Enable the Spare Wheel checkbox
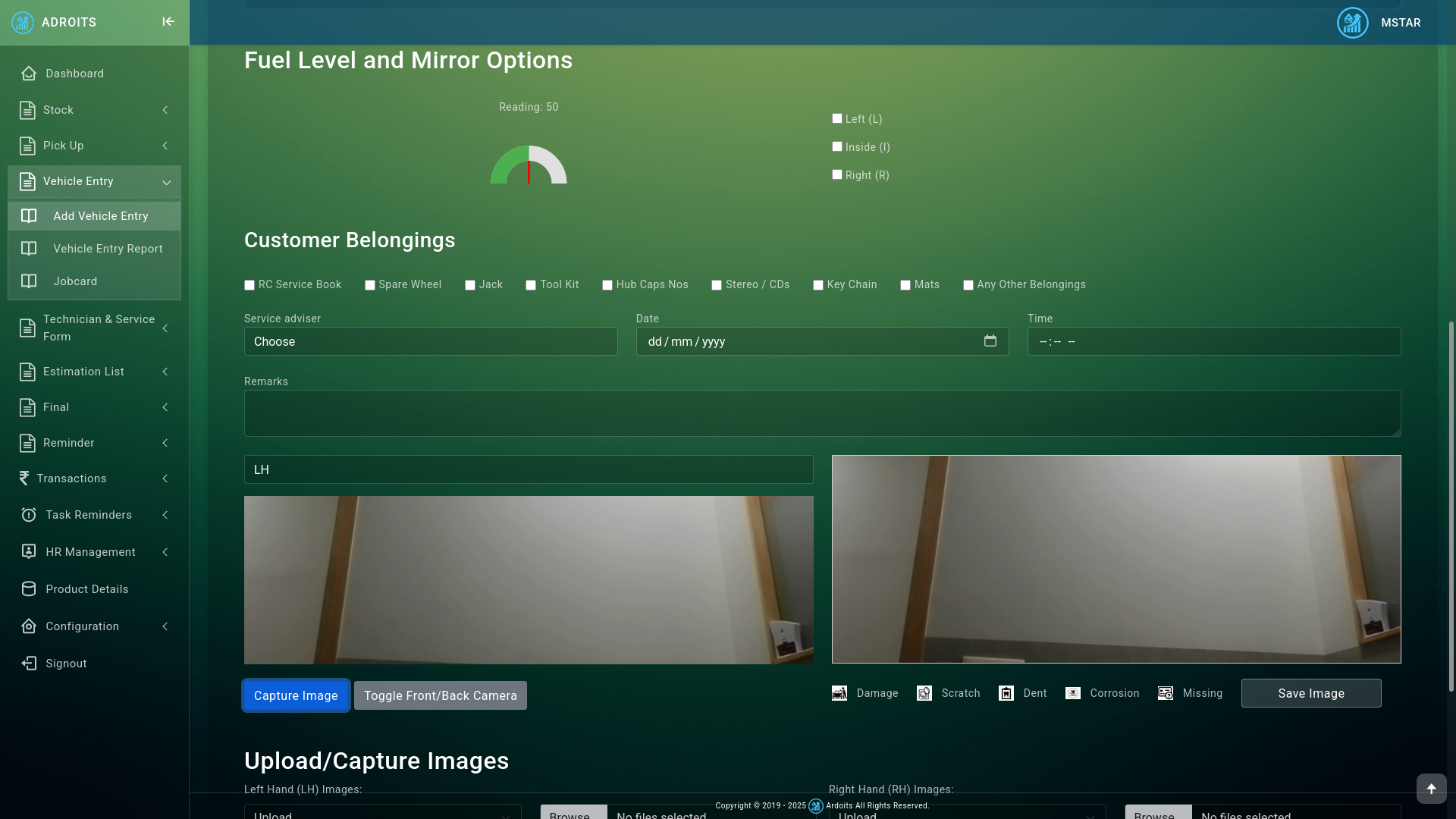 point(370,285)
